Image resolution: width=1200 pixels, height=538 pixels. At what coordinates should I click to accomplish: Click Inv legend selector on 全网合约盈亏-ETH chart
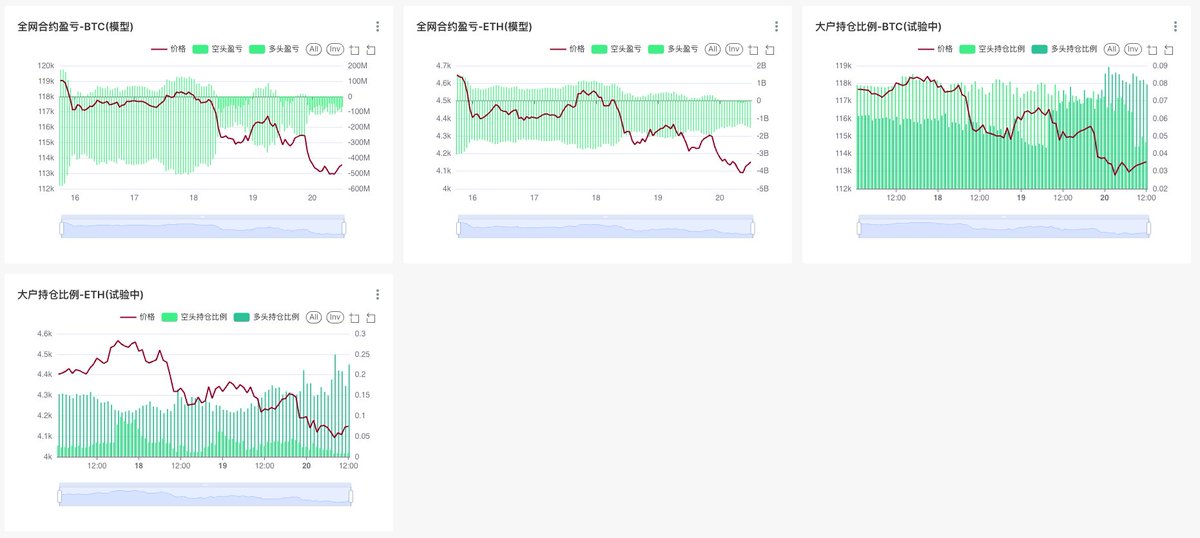pos(734,48)
